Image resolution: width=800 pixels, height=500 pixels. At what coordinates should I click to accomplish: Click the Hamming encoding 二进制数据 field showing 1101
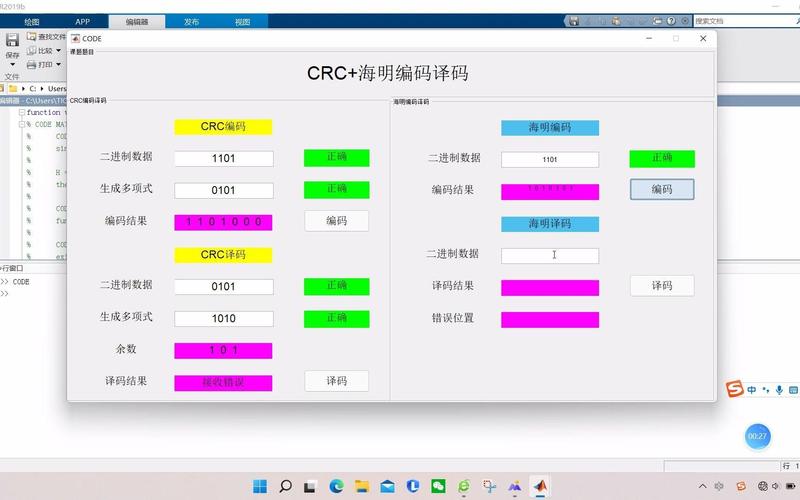(x=550, y=160)
